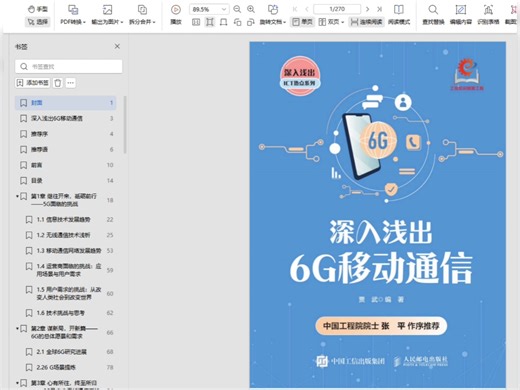Click the book cover page in viewer
The height and width of the screenshot is (390, 520).
pos(378,215)
